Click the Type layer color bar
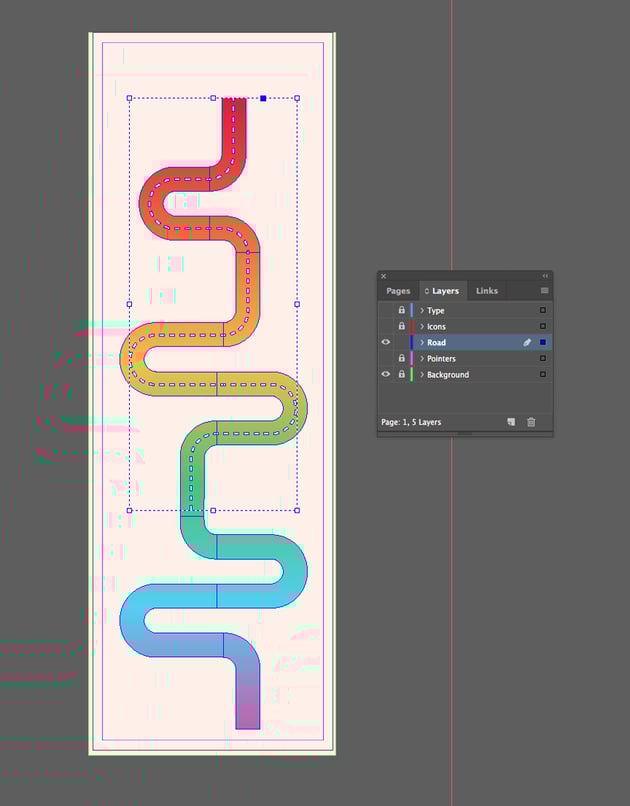The width and height of the screenshot is (630, 806). click(x=412, y=310)
